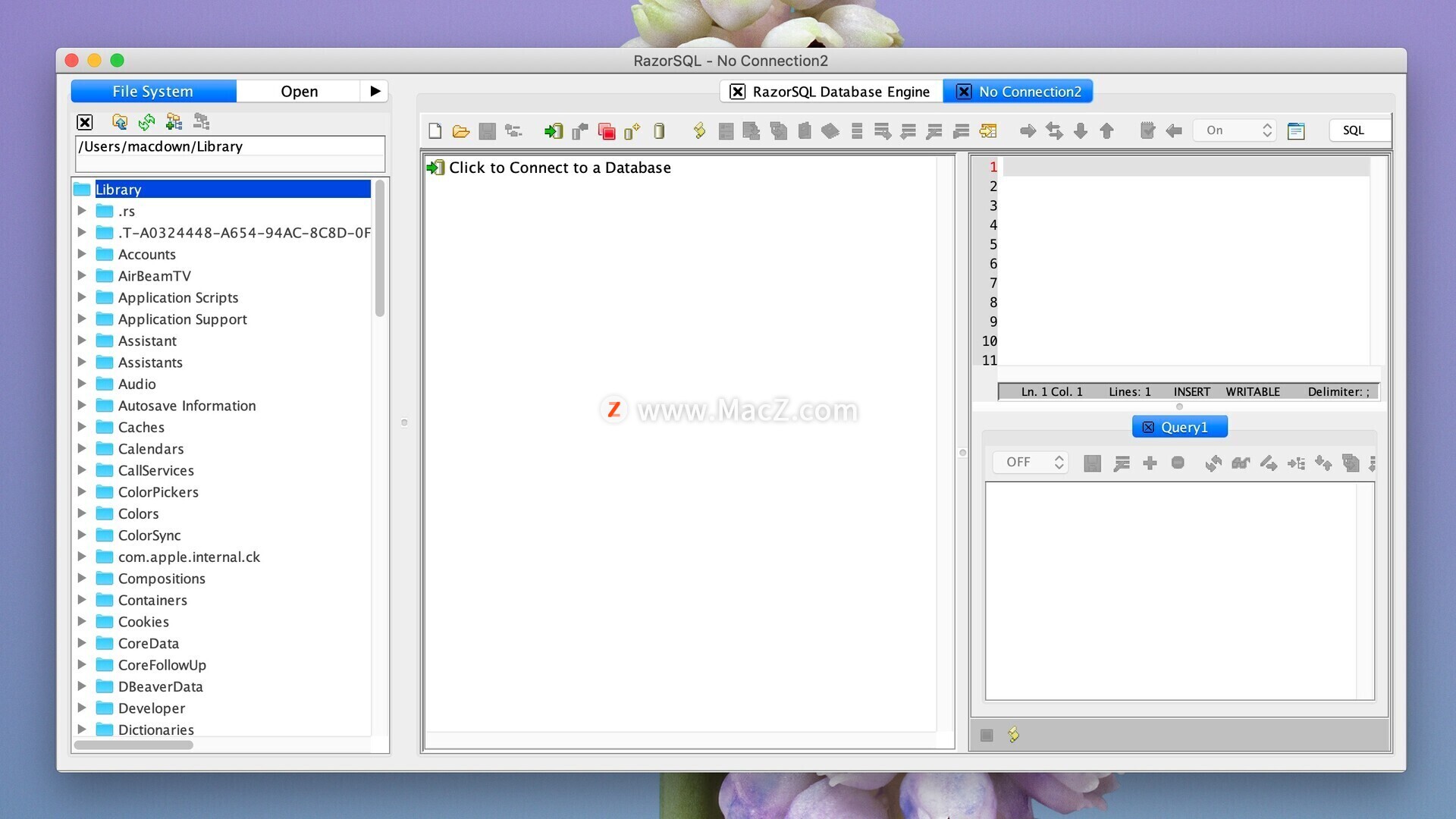Click the horizontal scrollbar below the file tree

(x=133, y=745)
